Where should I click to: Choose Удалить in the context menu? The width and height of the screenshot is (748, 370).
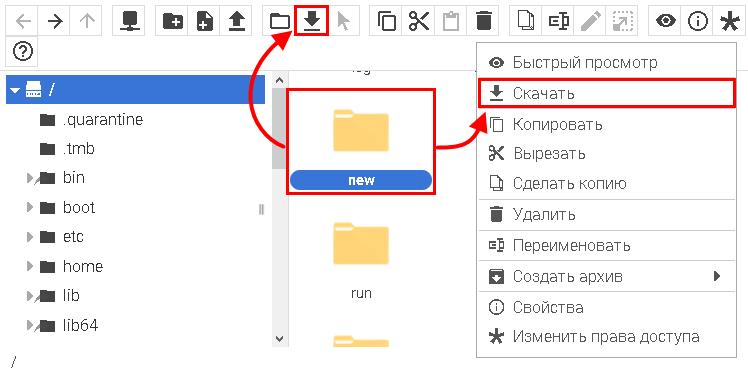[606, 215]
